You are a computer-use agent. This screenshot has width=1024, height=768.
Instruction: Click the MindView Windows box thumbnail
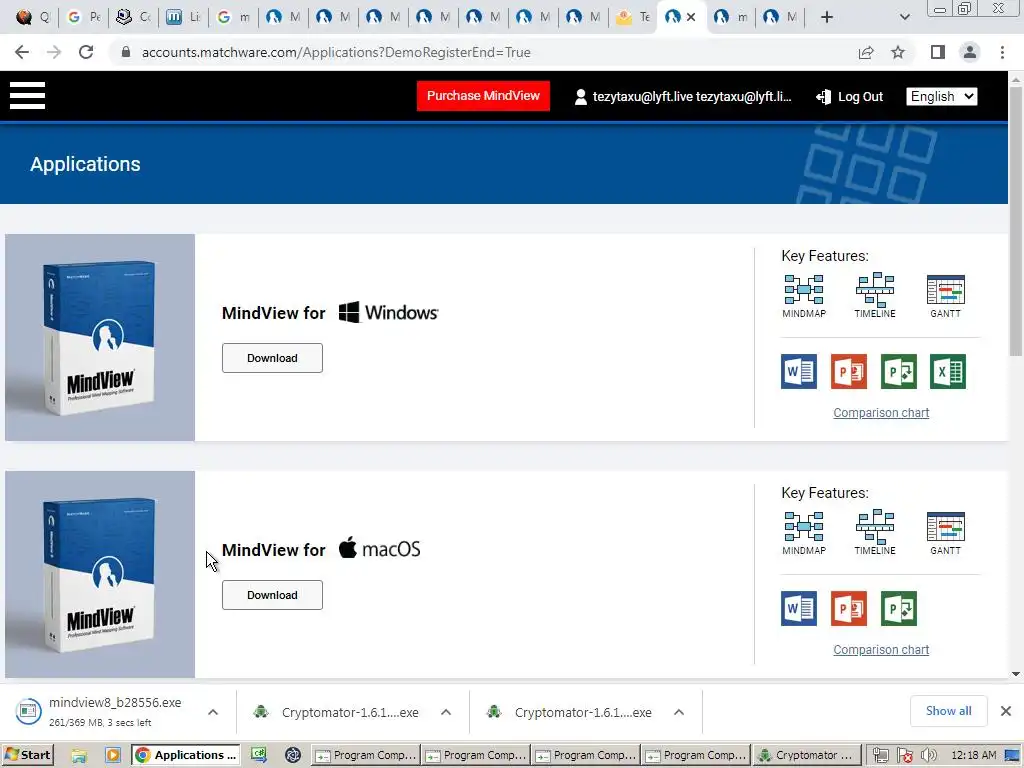click(x=100, y=338)
